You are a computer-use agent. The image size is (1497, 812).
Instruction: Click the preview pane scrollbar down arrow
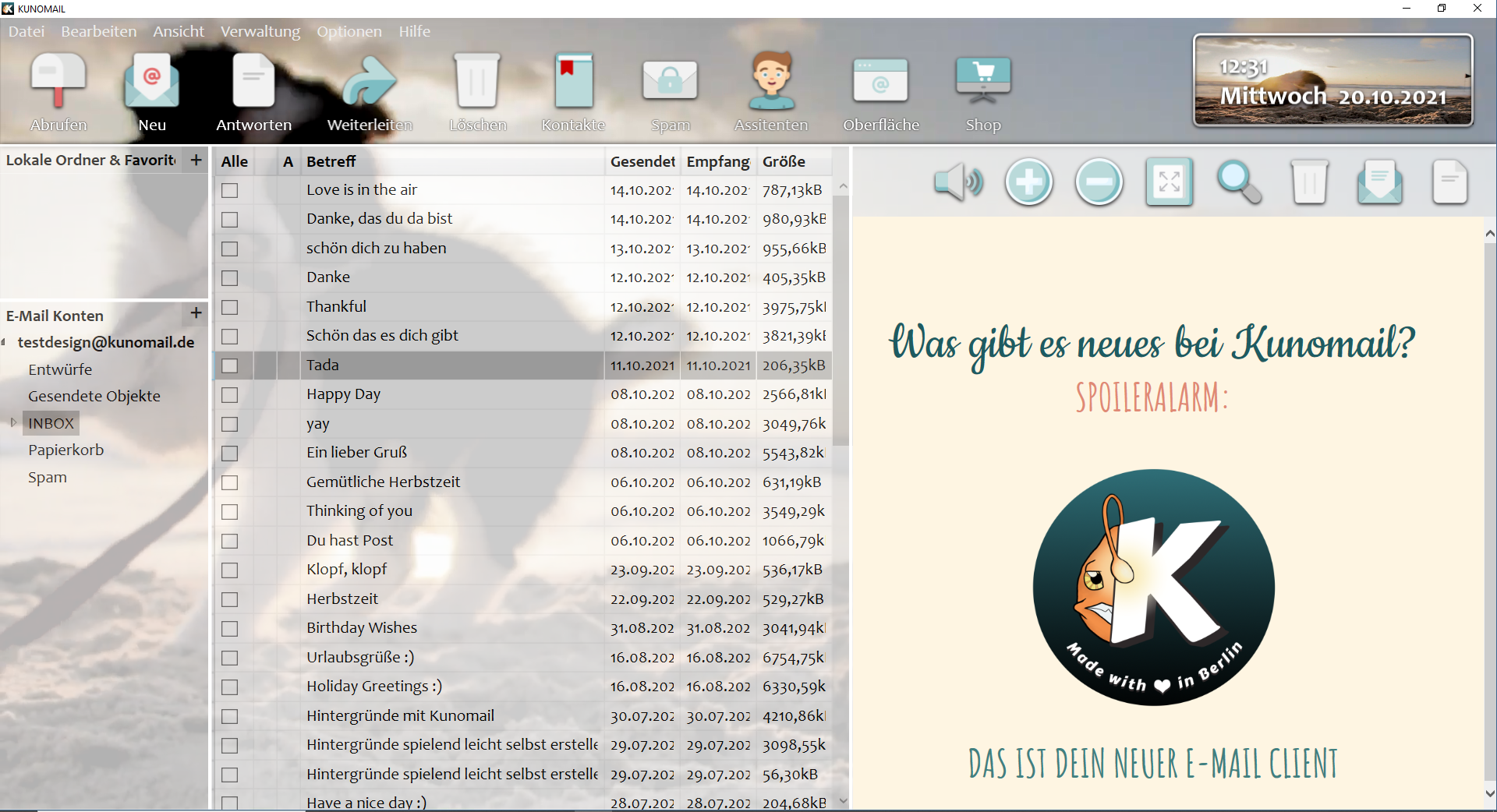(x=1489, y=794)
